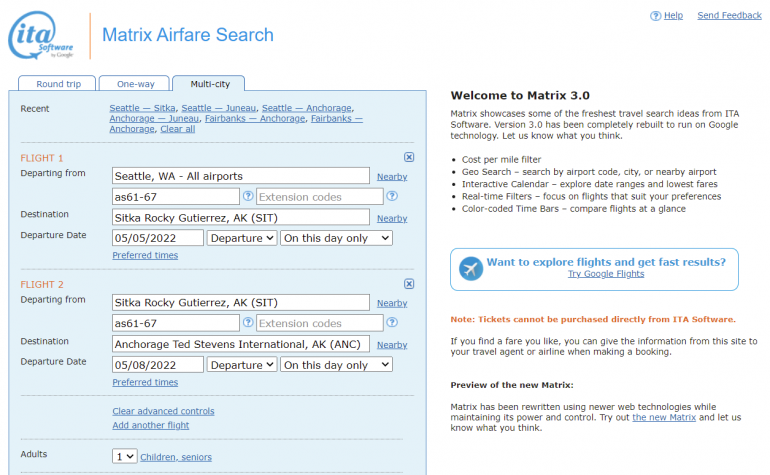Click 'Clear advanced controls' link

[163, 411]
